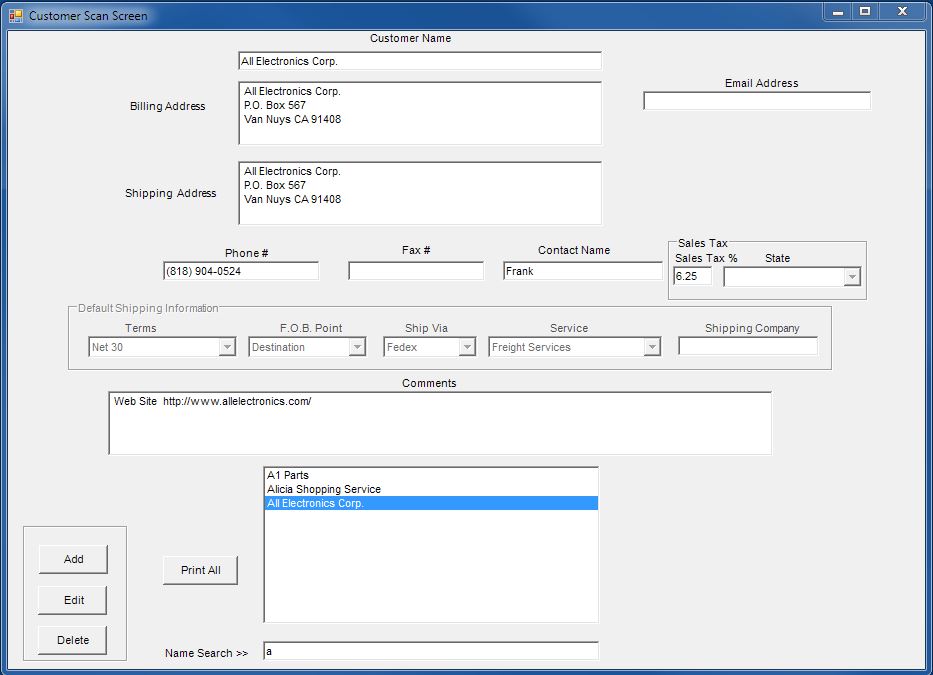Maximize the Customer Scan Screen window

865,12
